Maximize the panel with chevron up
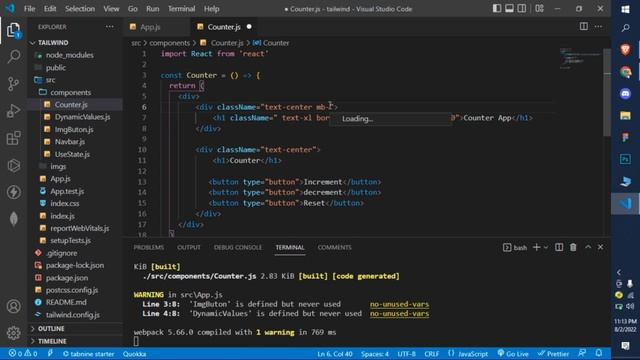The image size is (640, 360). click(x=588, y=247)
